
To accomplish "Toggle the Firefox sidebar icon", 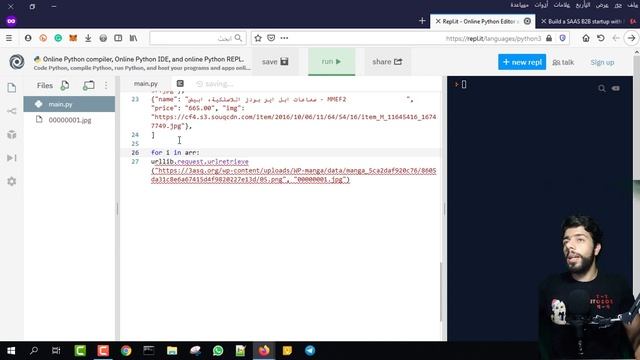I will click(x=118, y=38).
